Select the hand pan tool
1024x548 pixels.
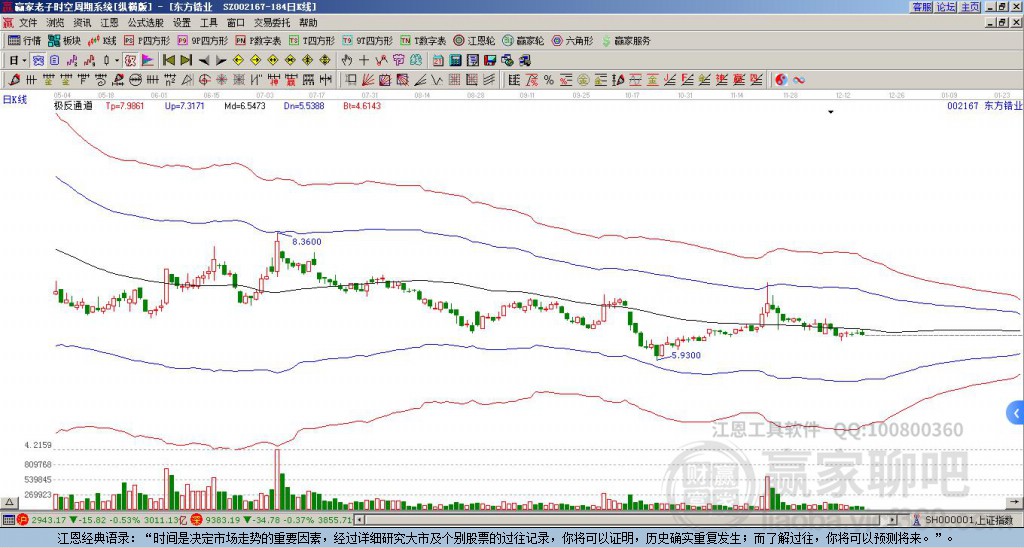tap(347, 61)
